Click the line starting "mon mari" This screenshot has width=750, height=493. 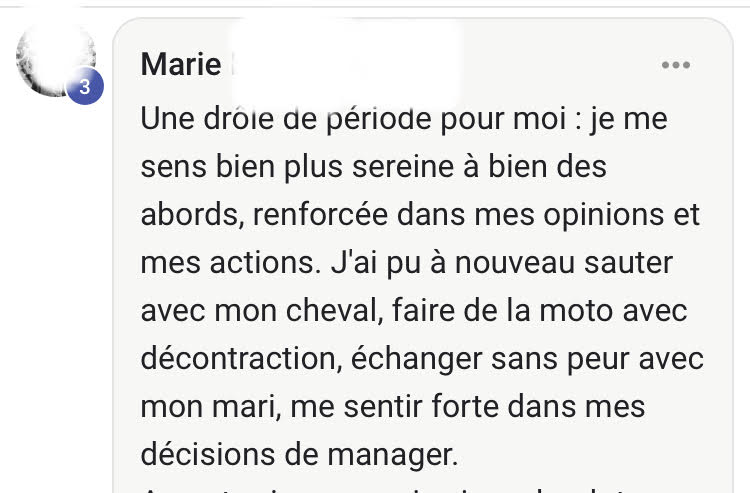pos(393,407)
